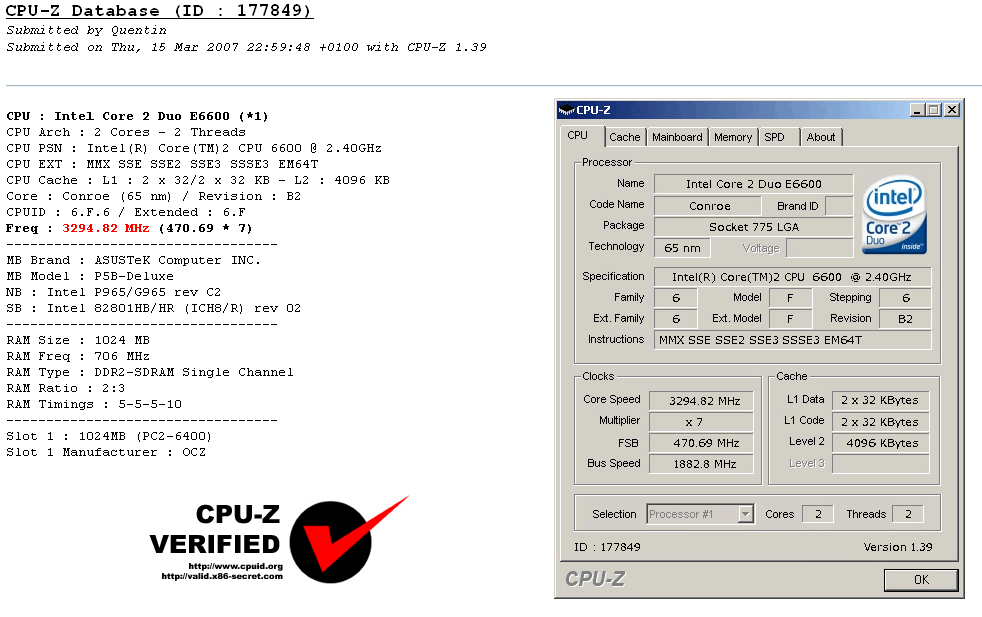982x617 pixels.
Task: Open the About tab
Action: pyautogui.click(x=821, y=137)
